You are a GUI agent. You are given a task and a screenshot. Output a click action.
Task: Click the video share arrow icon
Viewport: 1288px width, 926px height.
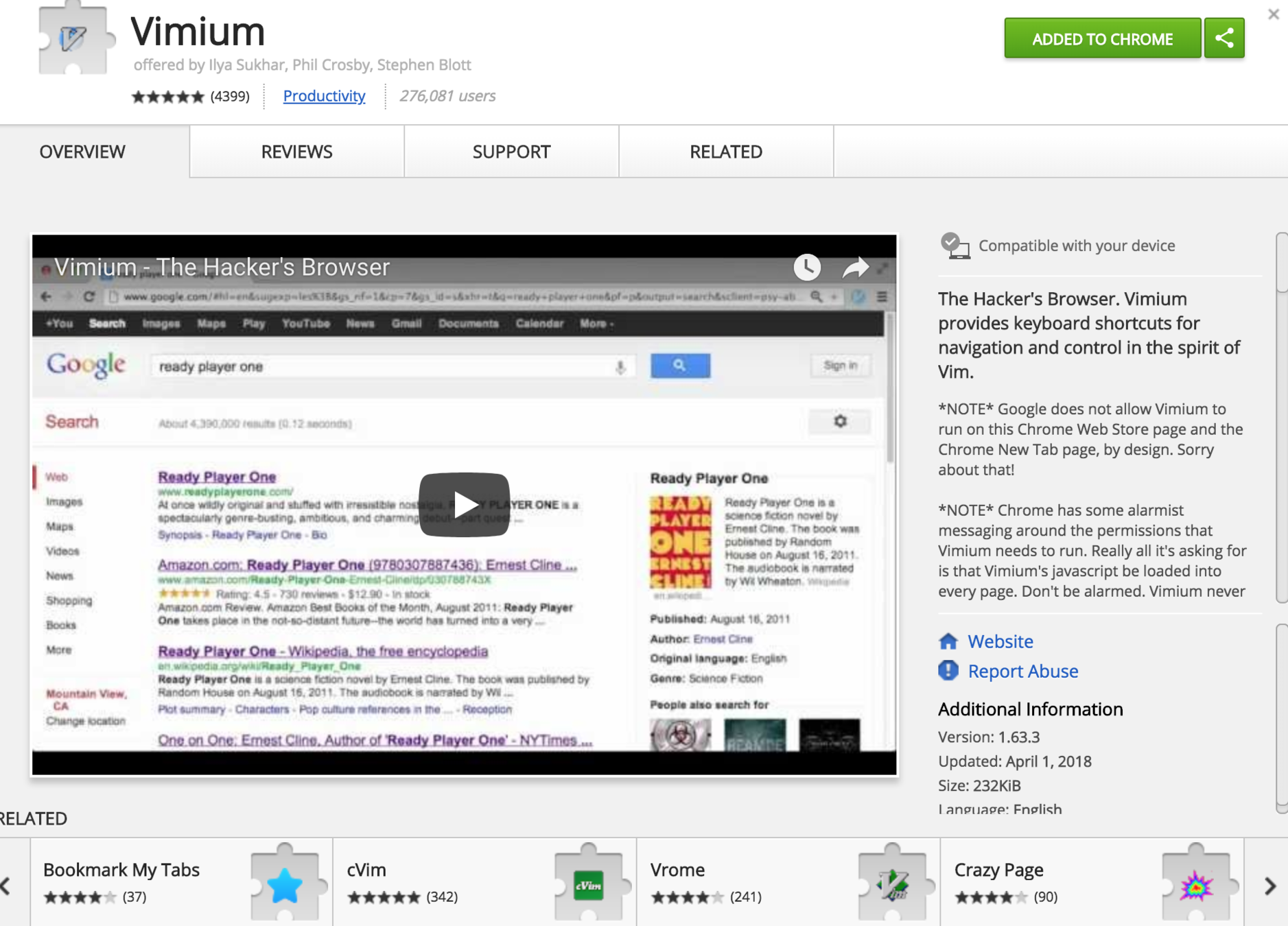[x=855, y=268]
